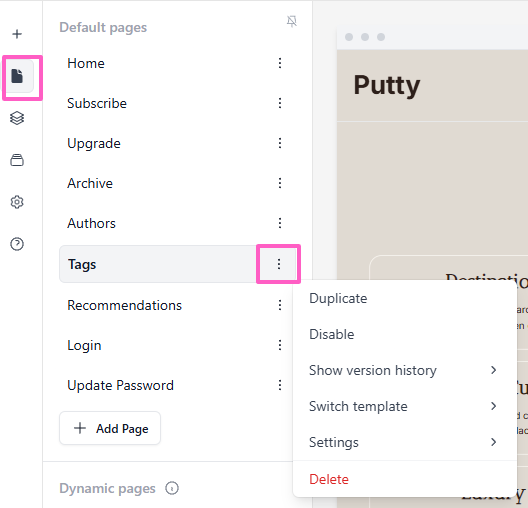This screenshot has width=528, height=508.
Task: Click the Add Page button
Action: click(110, 428)
